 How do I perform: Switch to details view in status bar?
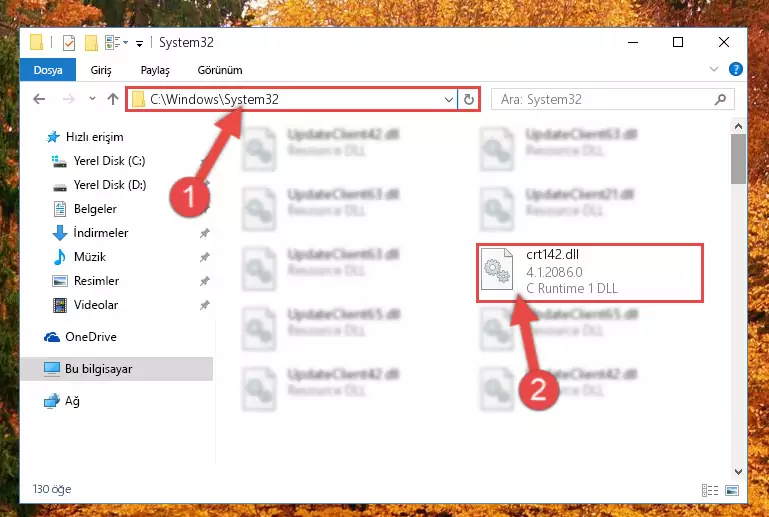[710, 490]
